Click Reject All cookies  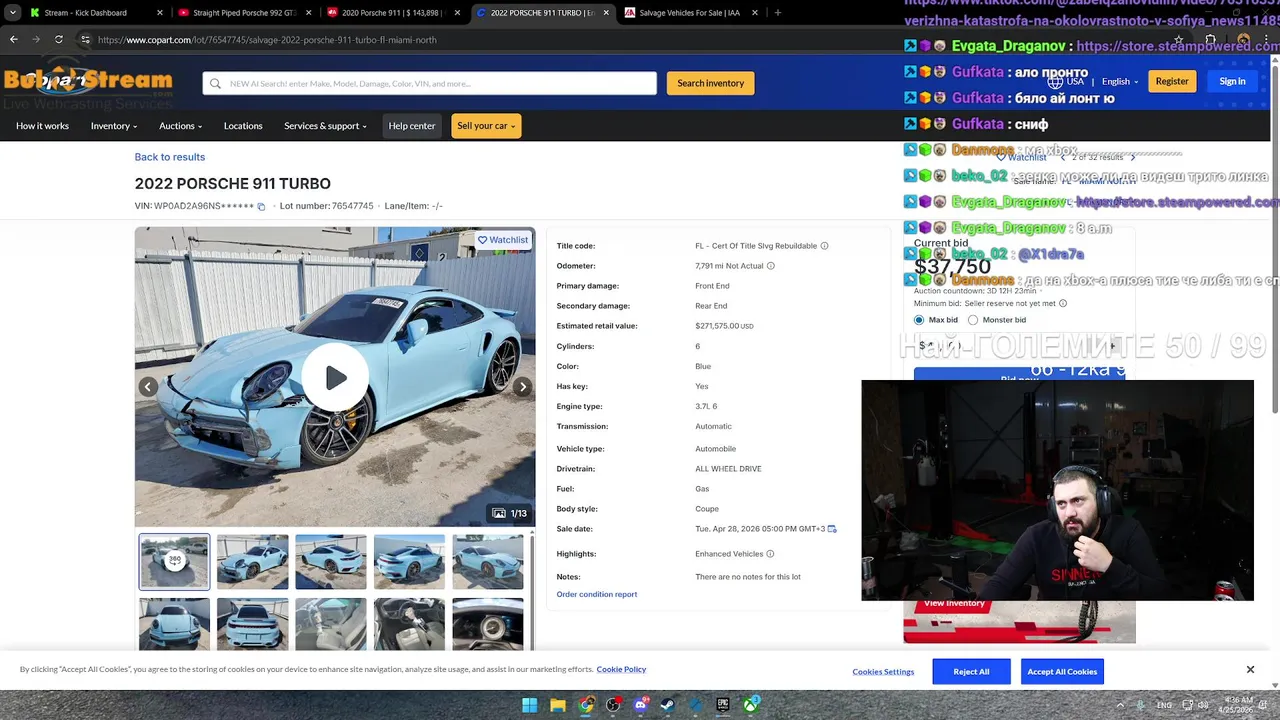[971, 671]
